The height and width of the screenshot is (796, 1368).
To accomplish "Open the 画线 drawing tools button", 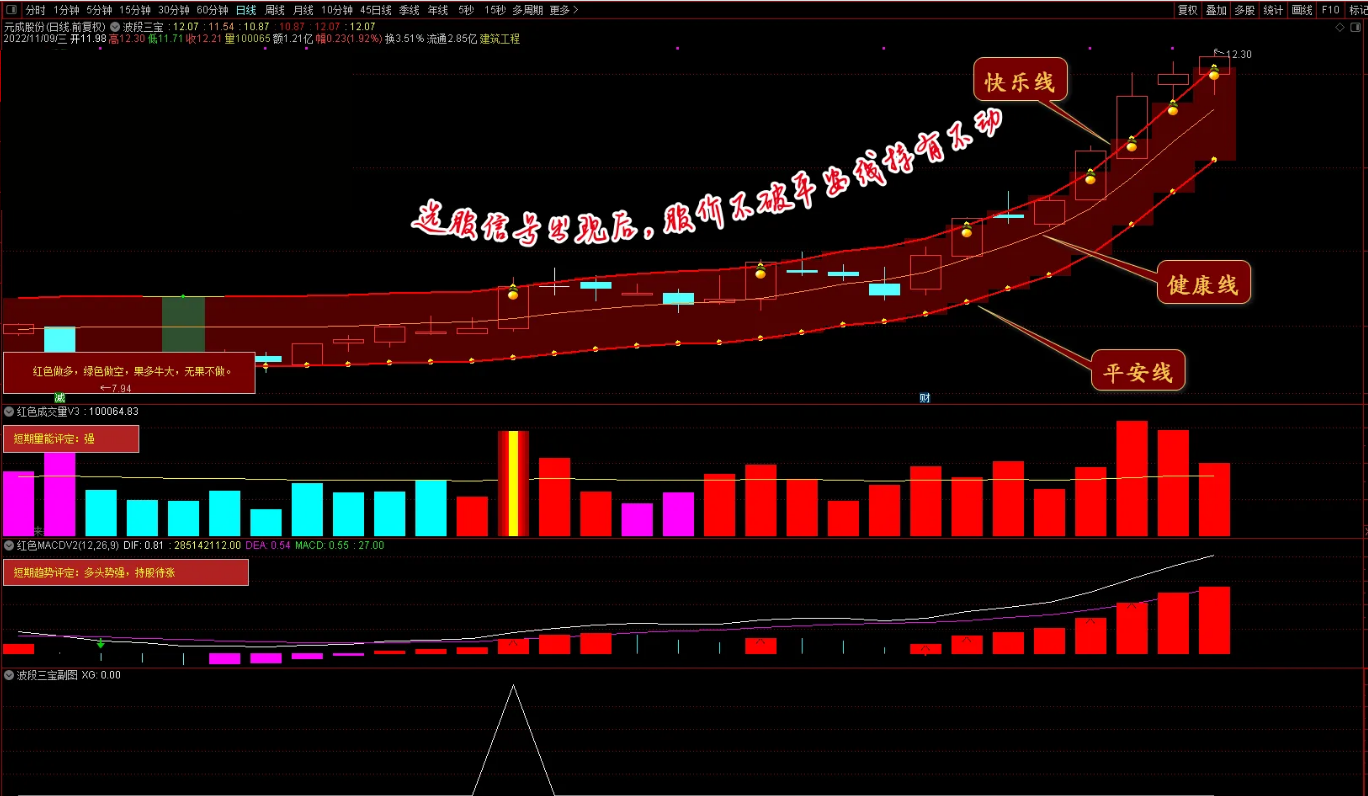I will 1302,10.
